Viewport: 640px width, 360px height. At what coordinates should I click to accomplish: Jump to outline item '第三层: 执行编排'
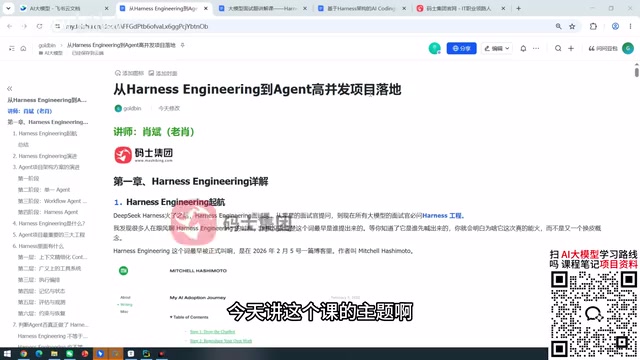click(39, 280)
